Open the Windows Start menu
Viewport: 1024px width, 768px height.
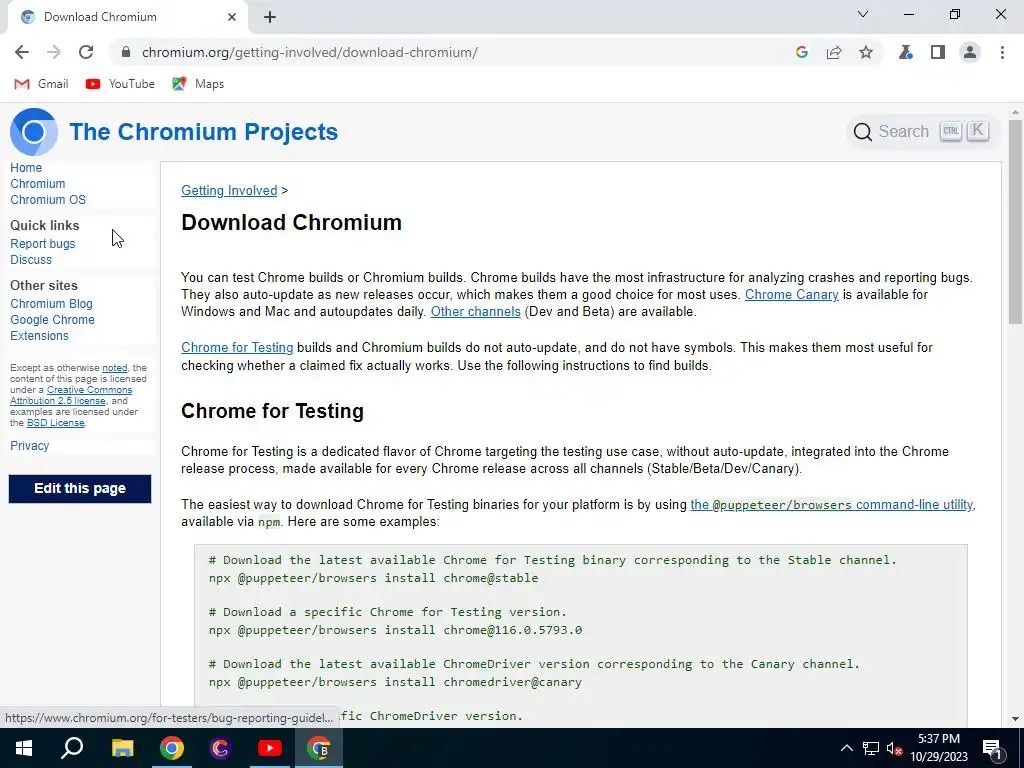tap(24, 748)
